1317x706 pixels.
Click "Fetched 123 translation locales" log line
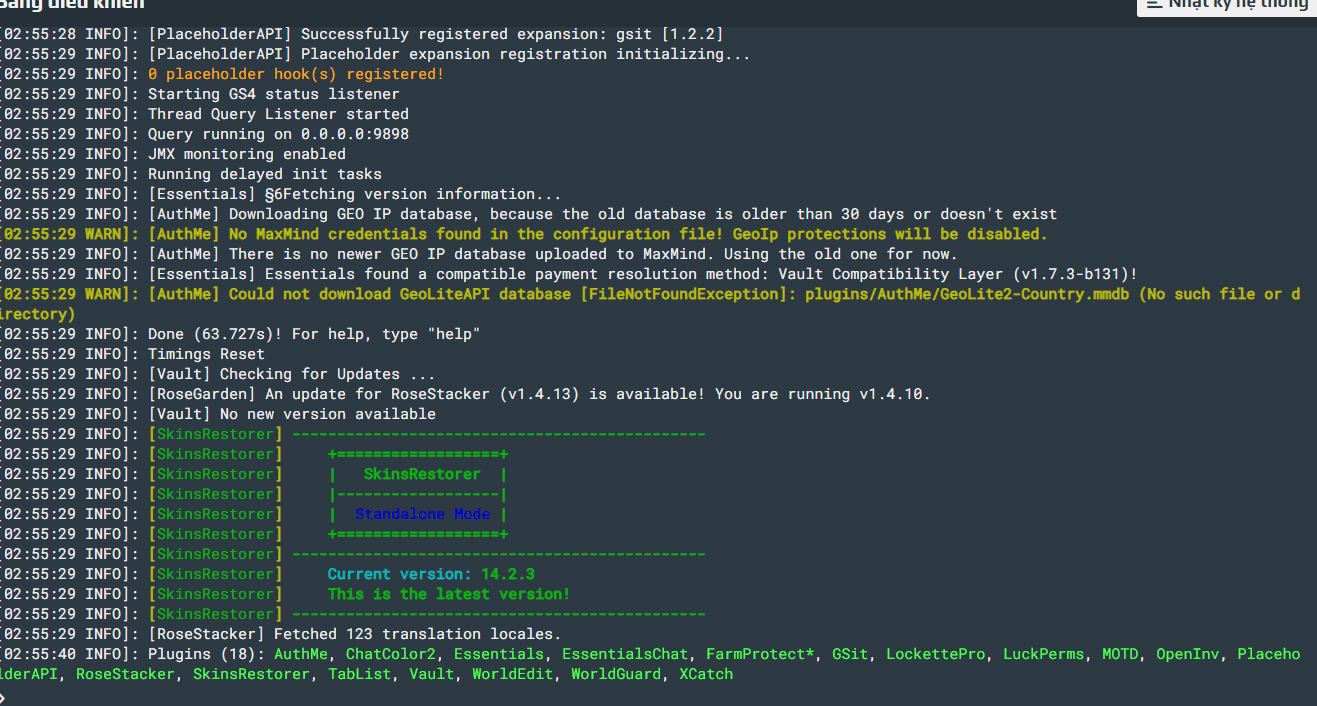point(417,634)
